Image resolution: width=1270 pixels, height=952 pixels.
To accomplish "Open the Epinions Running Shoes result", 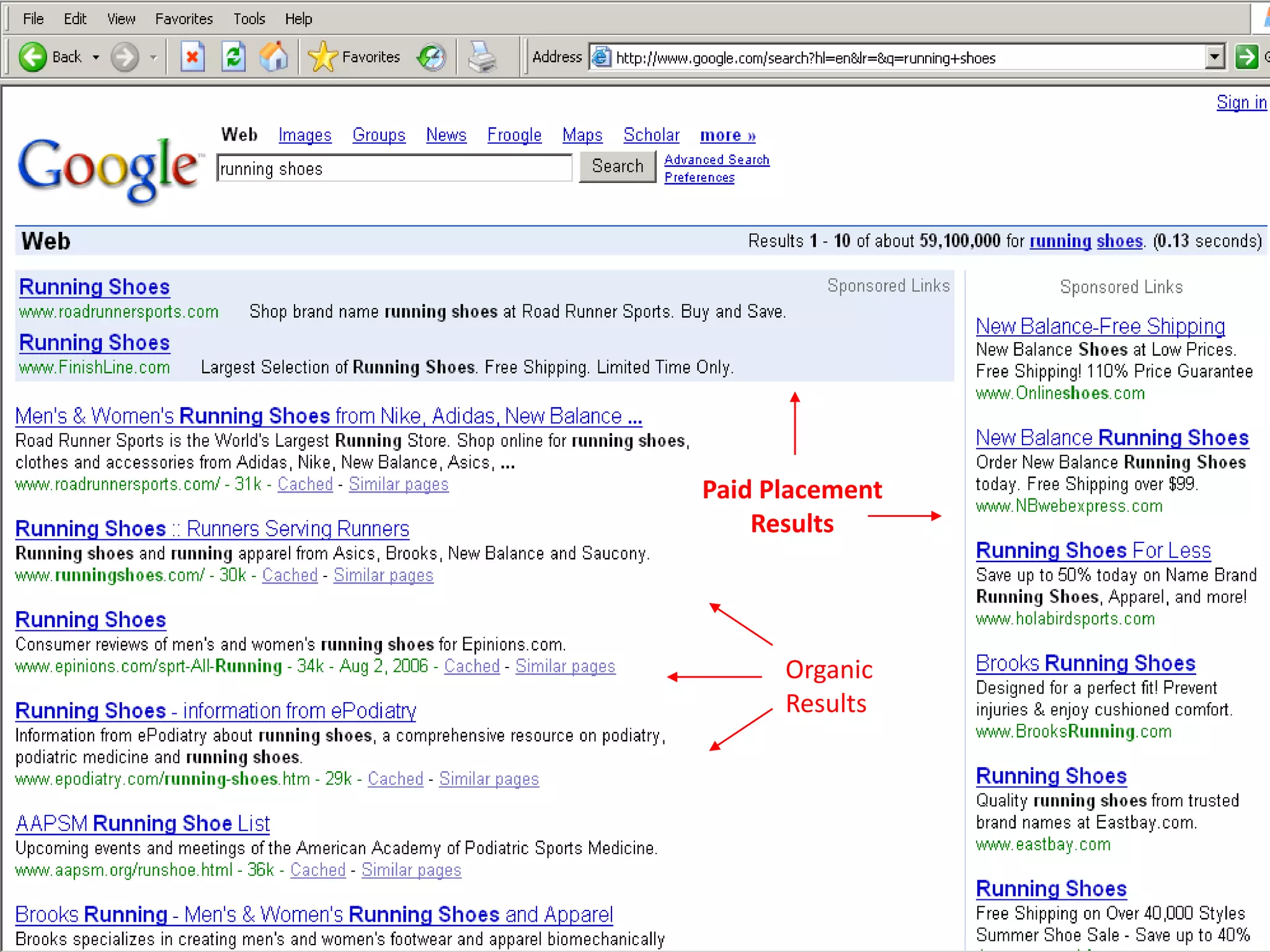I will (x=91, y=620).
